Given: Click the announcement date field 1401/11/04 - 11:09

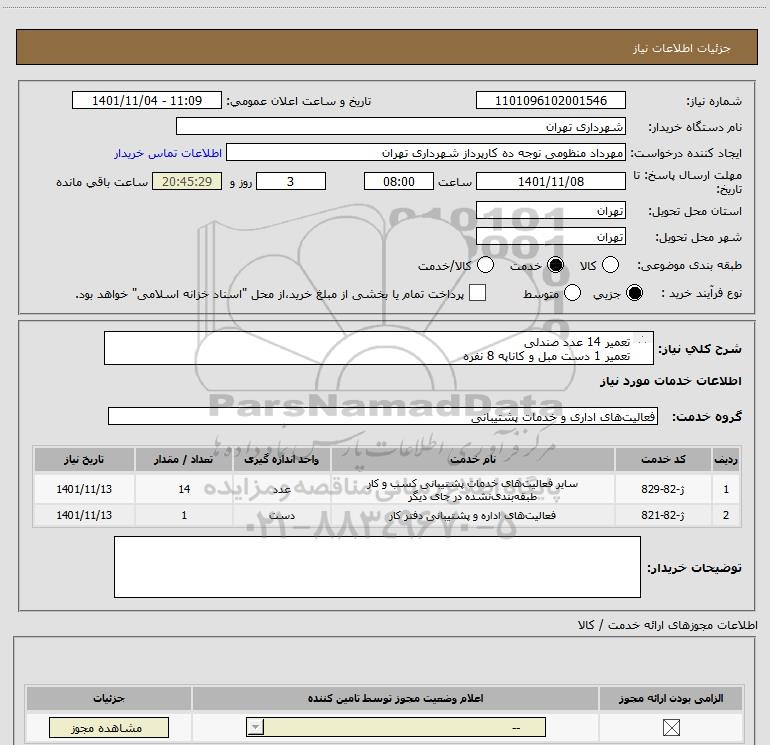Looking at the screenshot, I should coord(147,100).
